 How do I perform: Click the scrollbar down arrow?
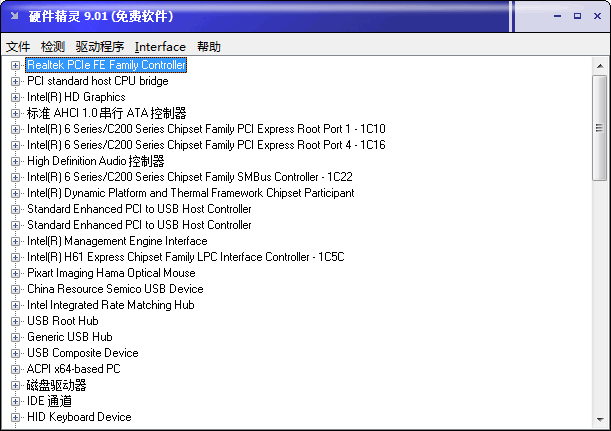point(600,420)
